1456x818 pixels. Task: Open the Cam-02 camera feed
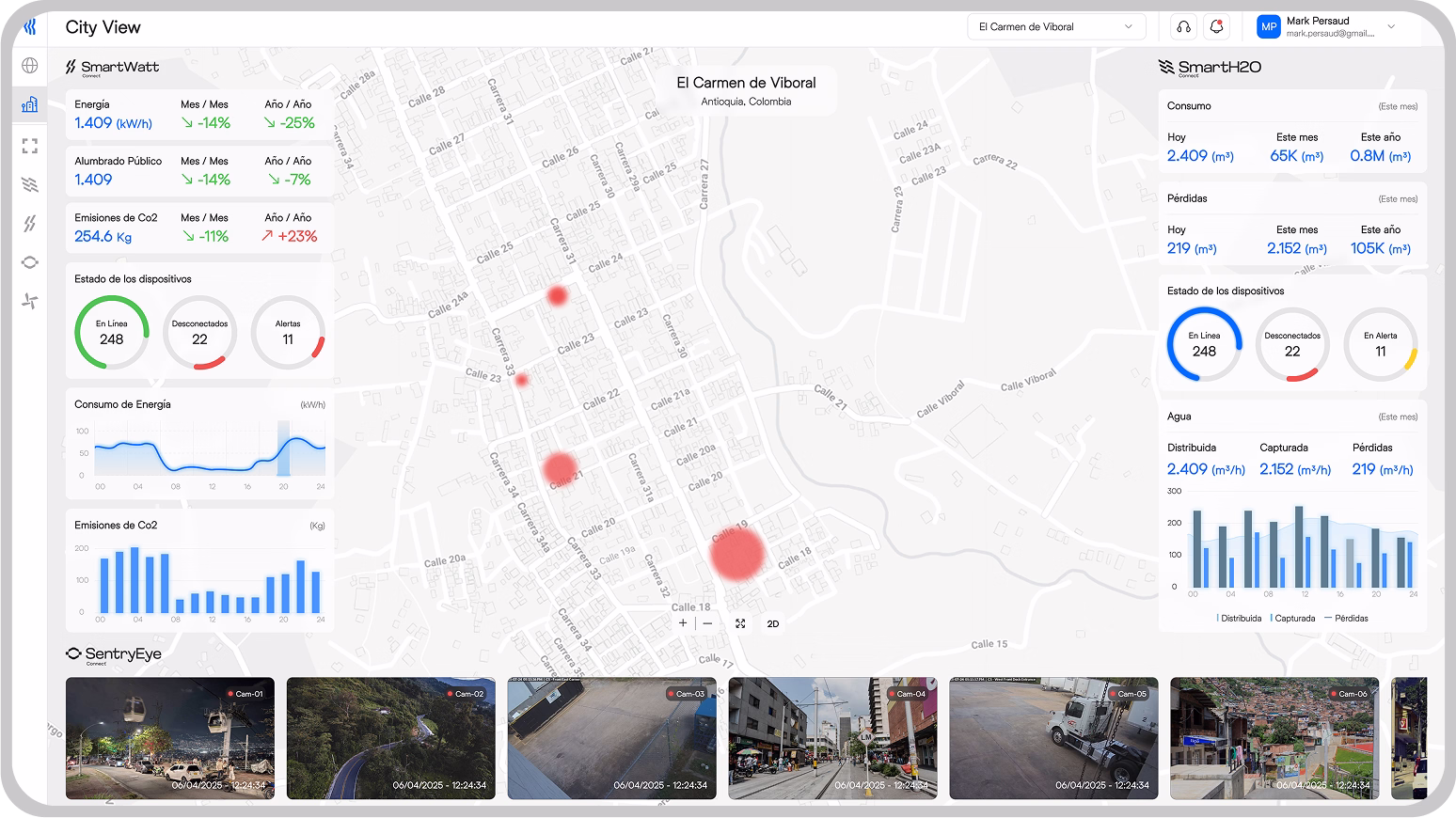tap(391, 738)
